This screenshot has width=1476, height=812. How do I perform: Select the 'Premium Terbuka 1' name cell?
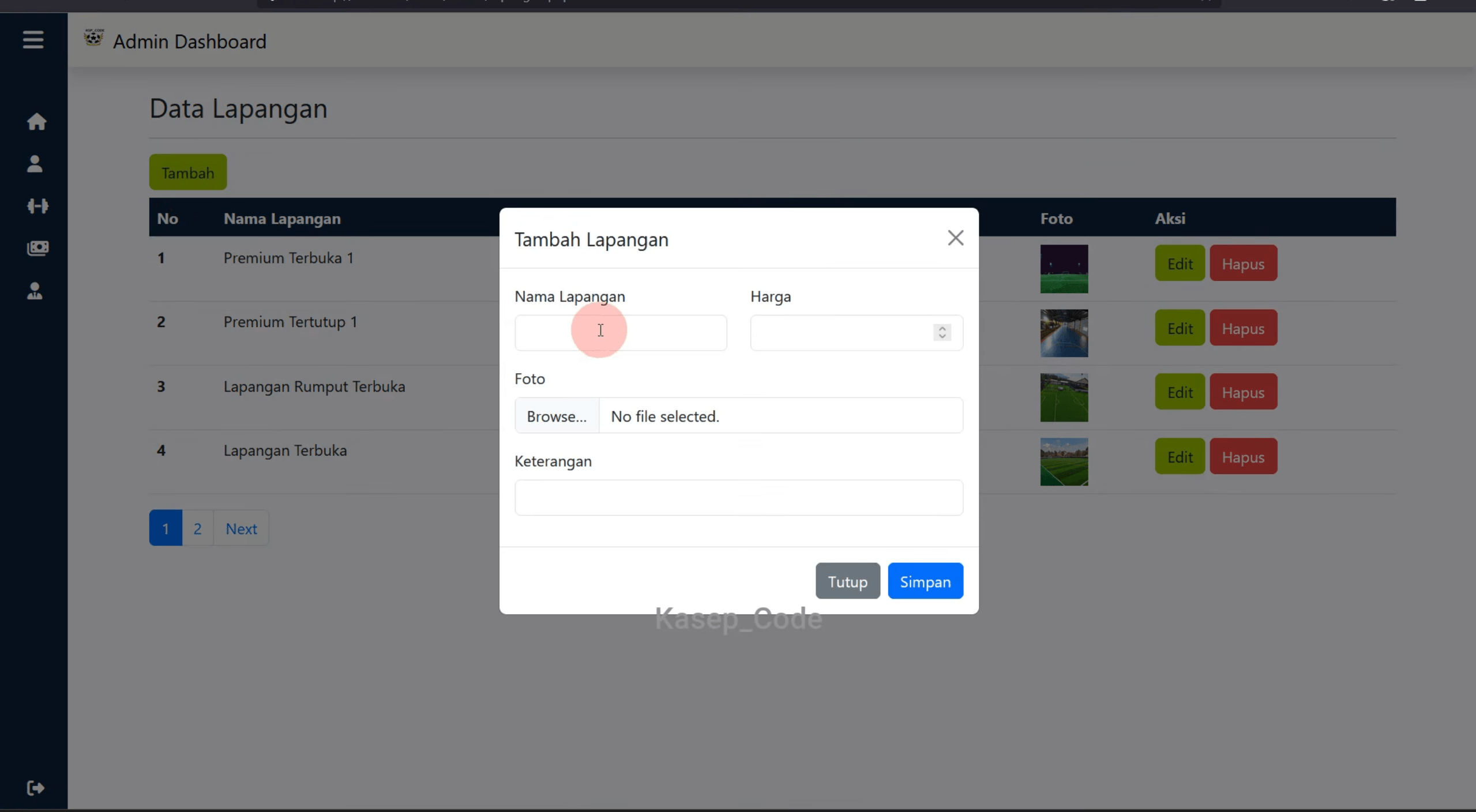pyautogui.click(x=288, y=257)
